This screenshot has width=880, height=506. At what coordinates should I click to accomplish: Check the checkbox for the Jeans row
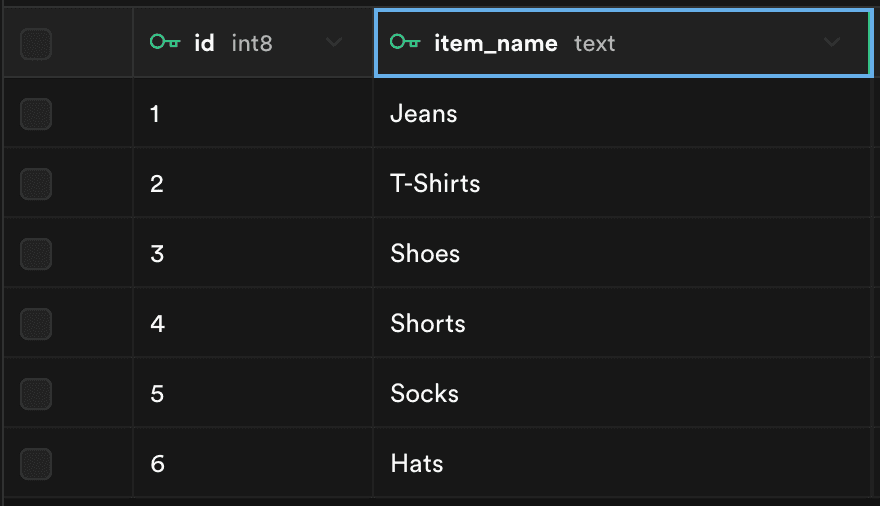click(36, 114)
